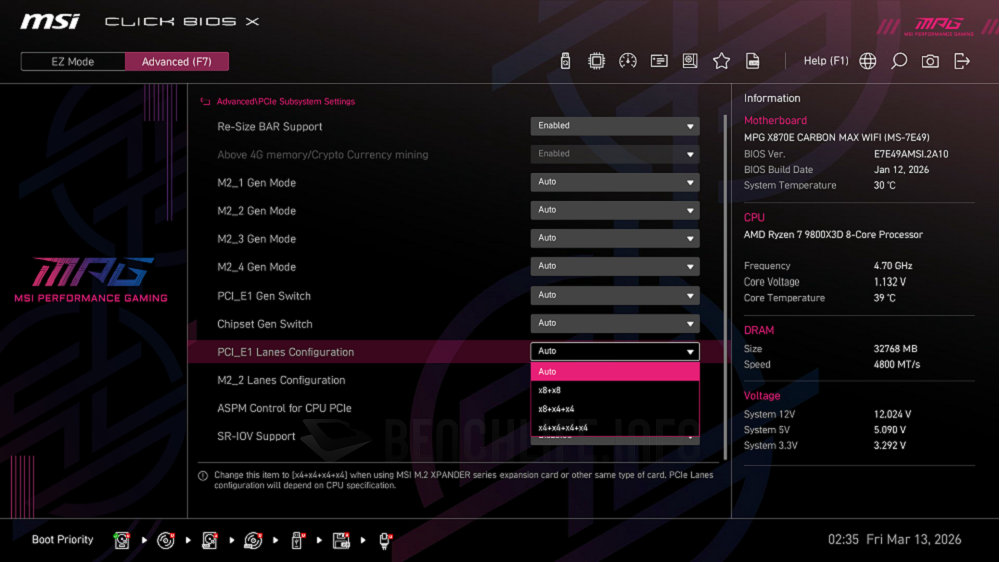Click the Help (F1) button
Viewport: 1000px width, 562px height.
825,61
